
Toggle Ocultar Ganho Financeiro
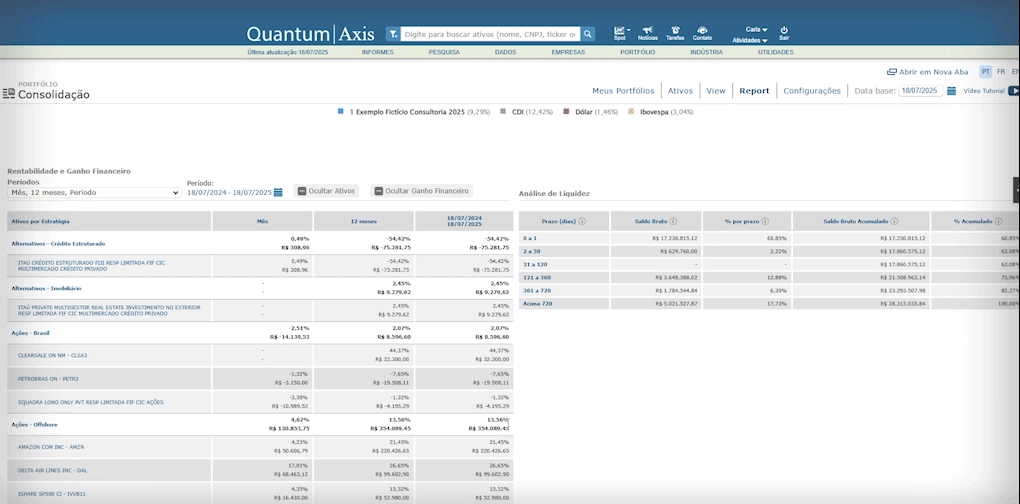pyautogui.click(x=421, y=191)
